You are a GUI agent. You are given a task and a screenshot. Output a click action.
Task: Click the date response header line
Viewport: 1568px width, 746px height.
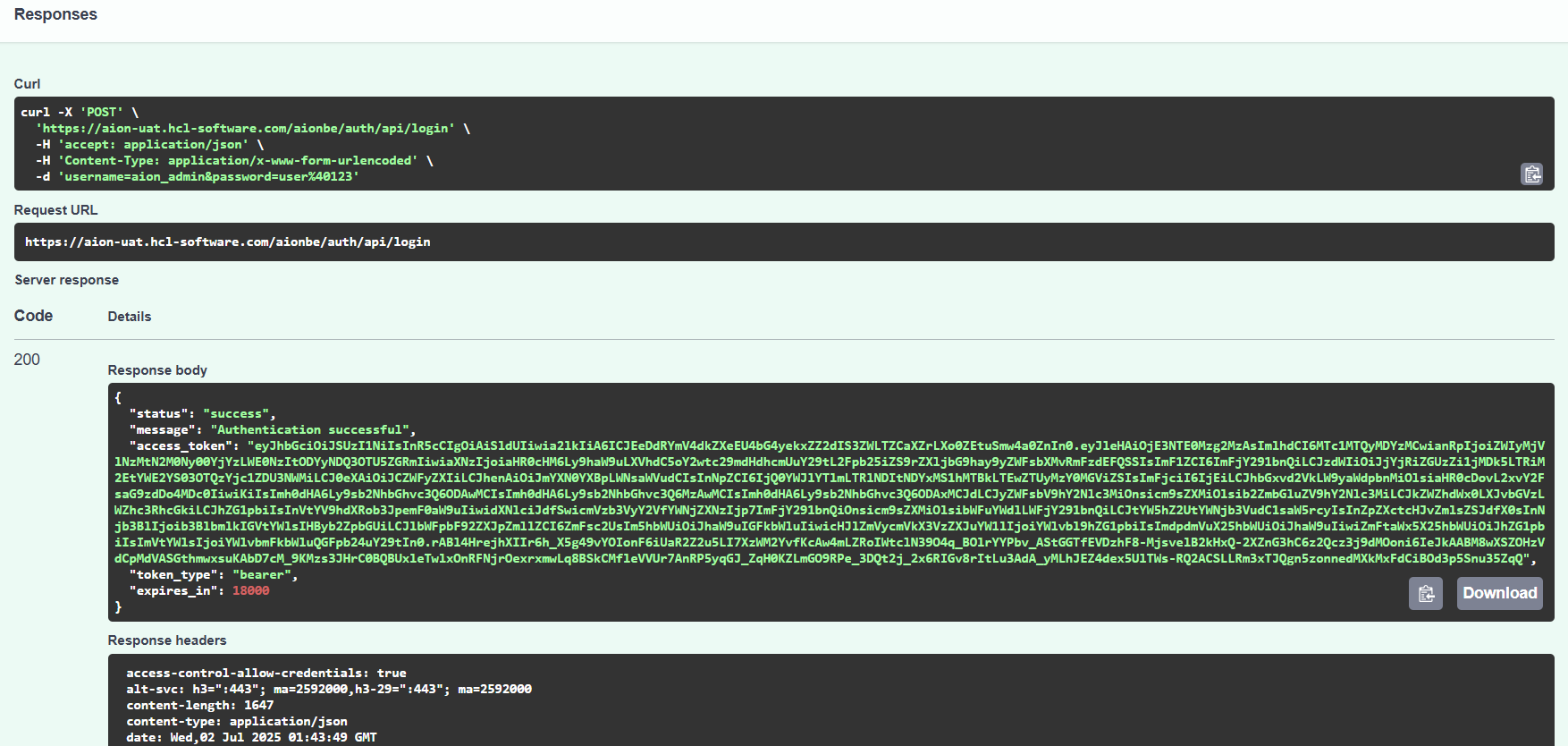(250, 738)
